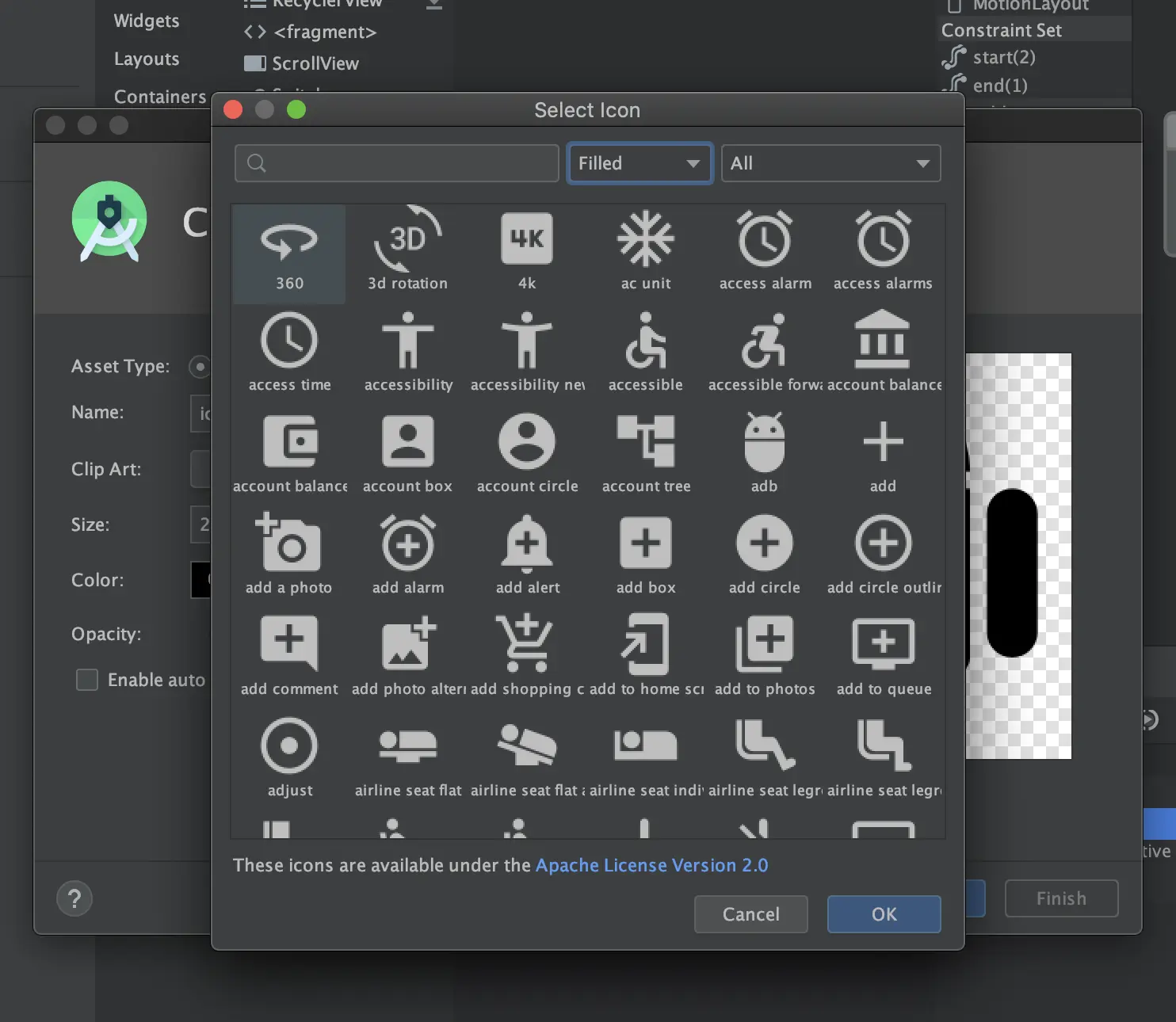Image resolution: width=1176 pixels, height=1022 pixels.
Task: Select start(2) in Constraint Set
Action: tap(989, 57)
